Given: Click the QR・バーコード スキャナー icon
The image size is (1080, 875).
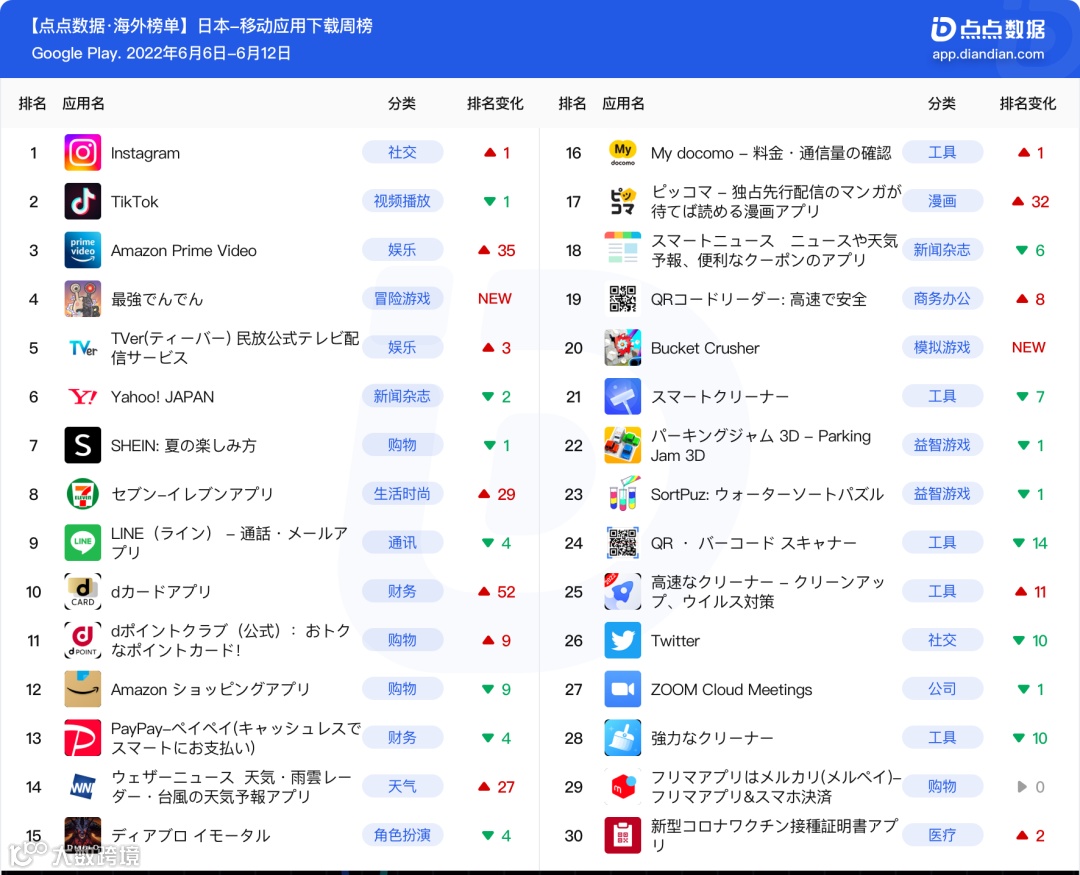Looking at the screenshot, I should [x=623, y=543].
